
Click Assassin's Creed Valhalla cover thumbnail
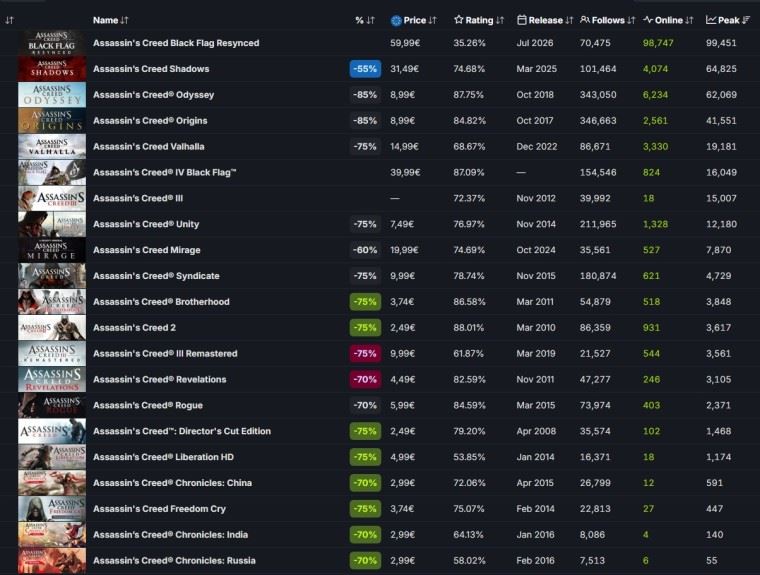coord(52,146)
